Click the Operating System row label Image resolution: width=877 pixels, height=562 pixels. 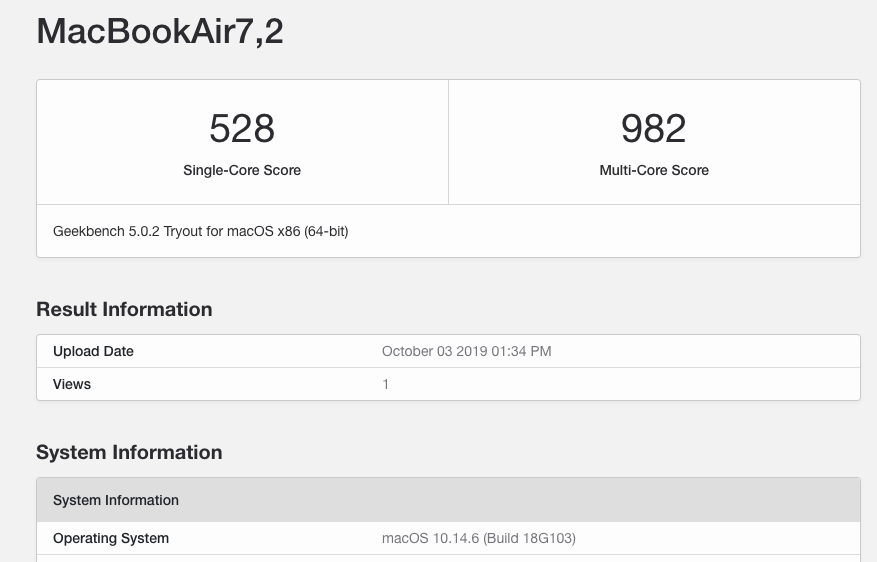[111, 538]
